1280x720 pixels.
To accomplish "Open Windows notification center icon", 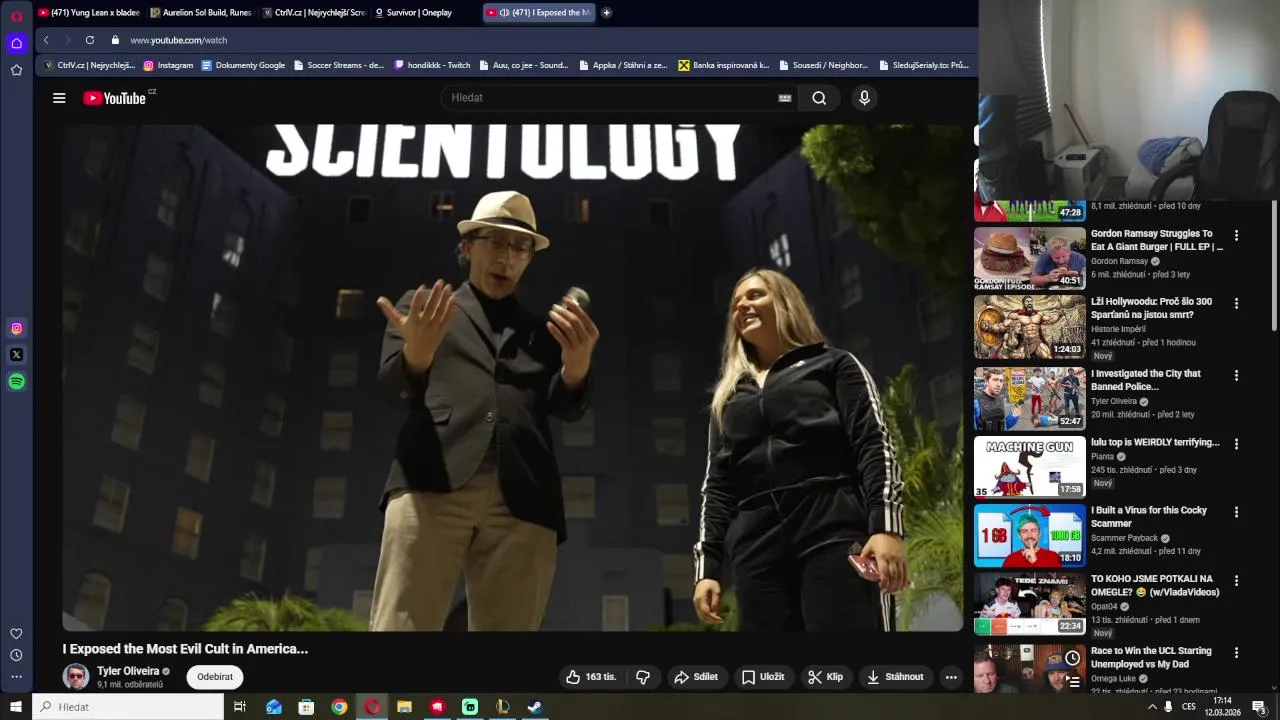I will pos(1259,707).
